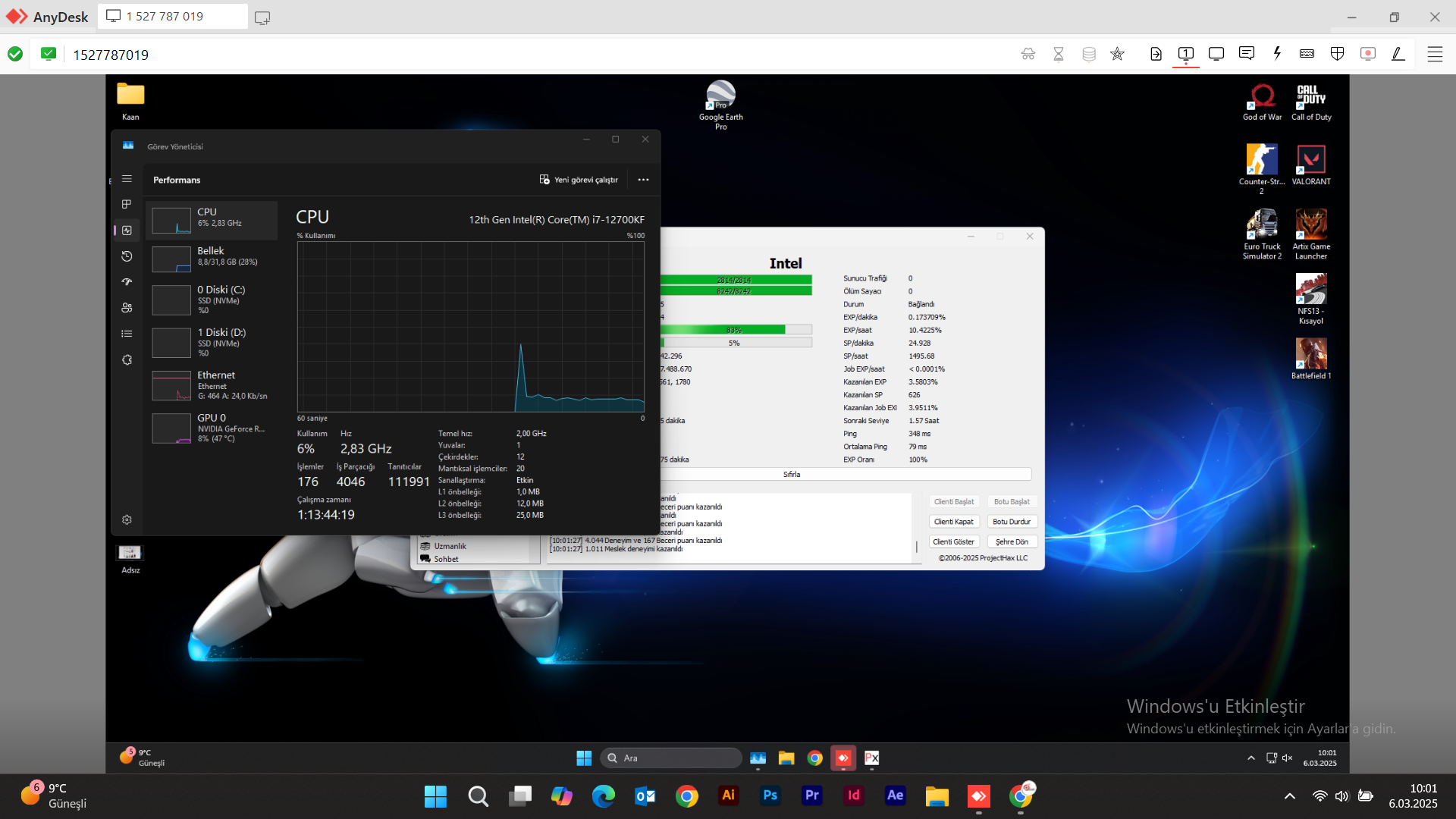Screen dimensions: 1456x819
Task: Click Clienti Kapat button
Action: (x=954, y=522)
